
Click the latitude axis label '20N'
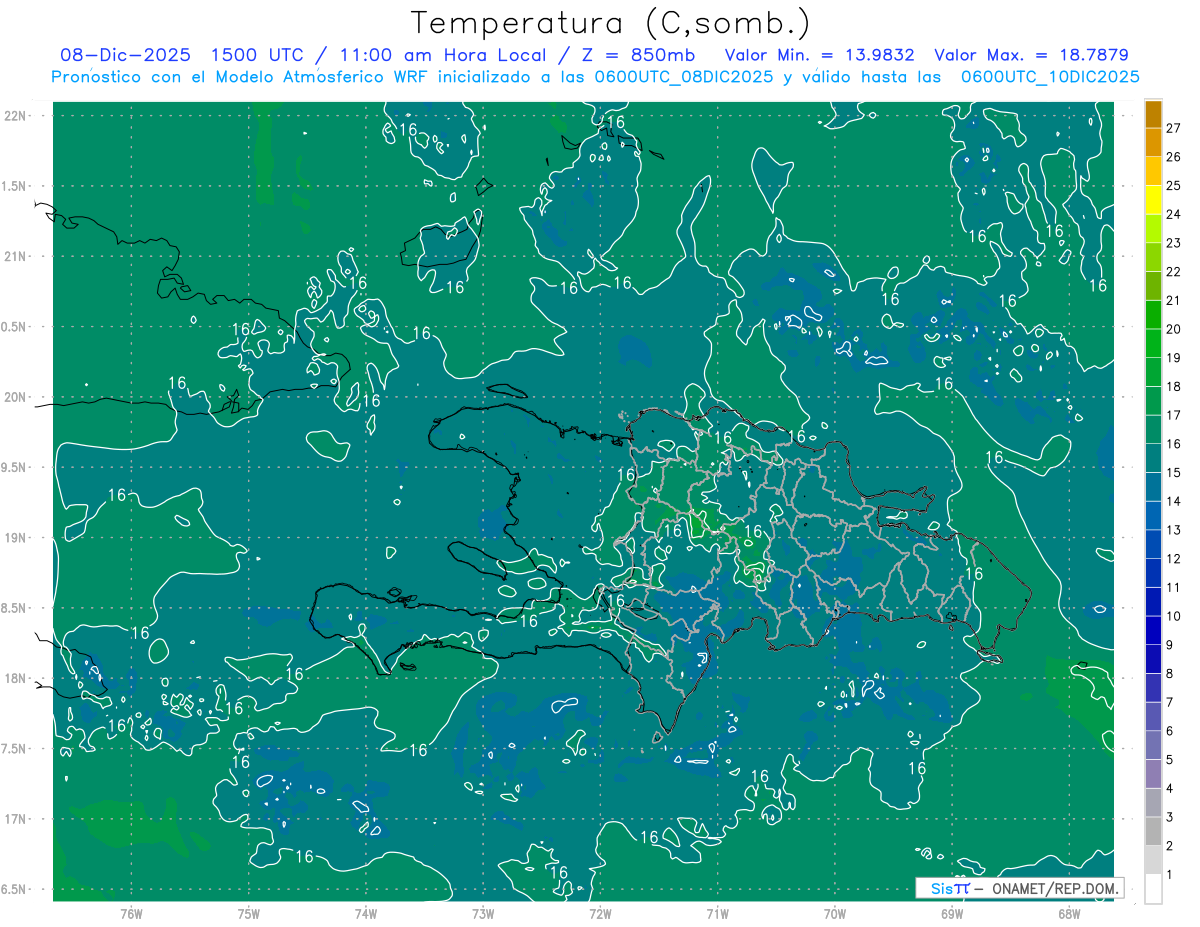(x=15, y=397)
